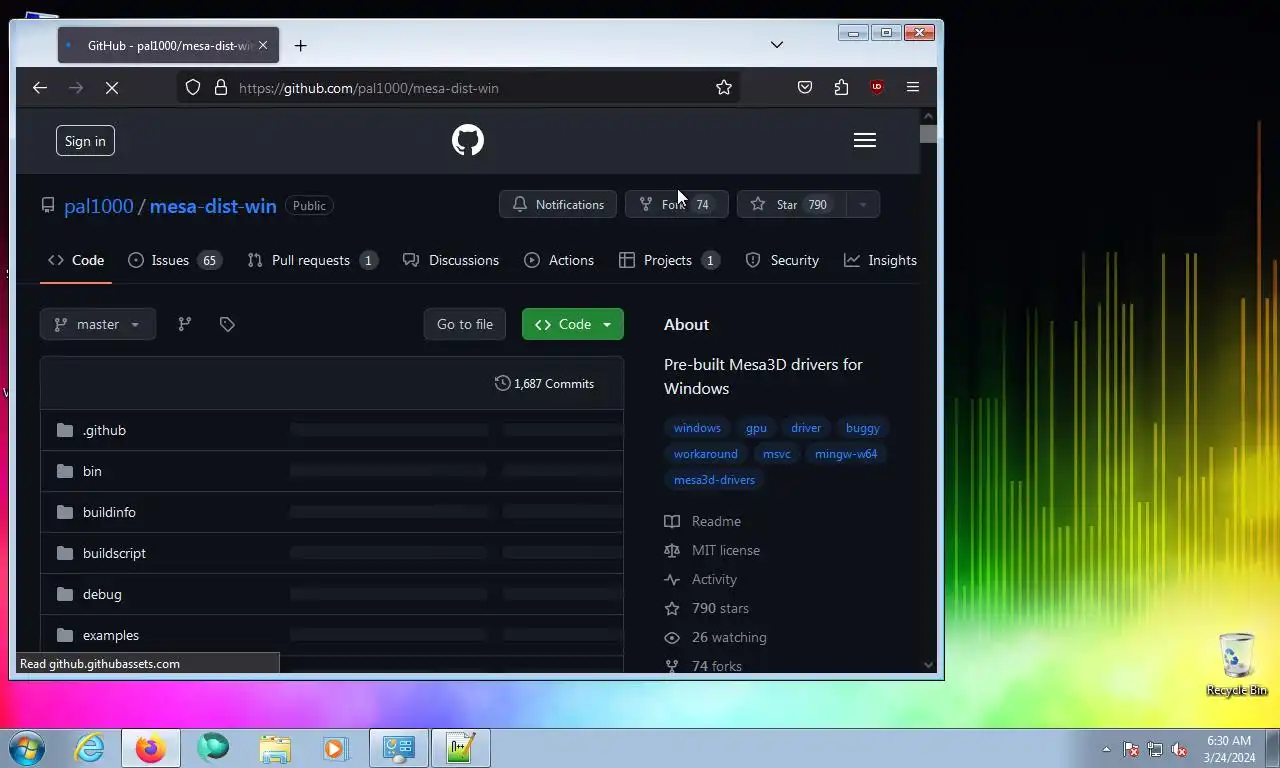Open the buildscript folder

click(x=114, y=553)
